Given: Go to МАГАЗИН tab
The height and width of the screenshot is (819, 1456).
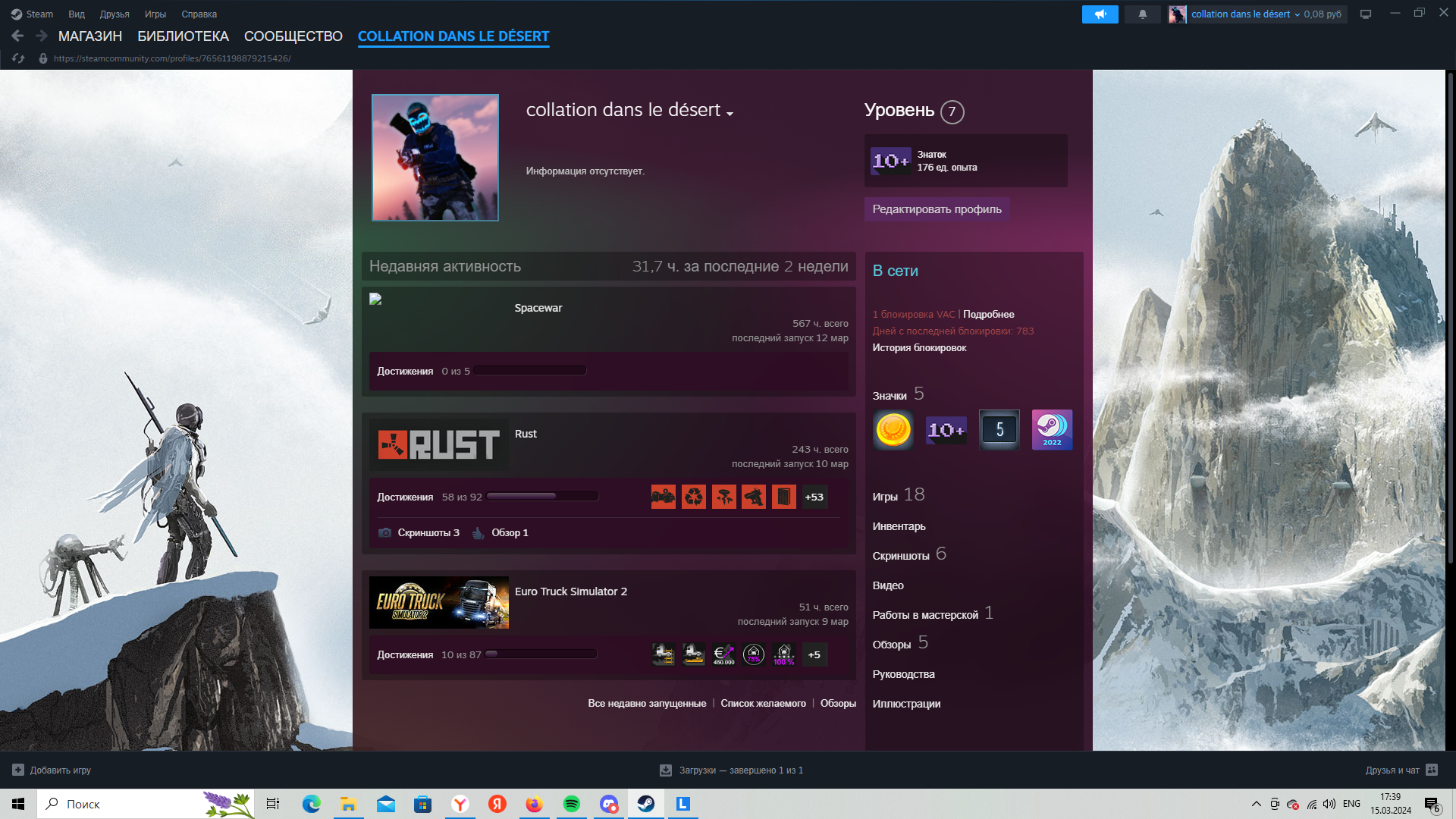Looking at the screenshot, I should pos(90,36).
